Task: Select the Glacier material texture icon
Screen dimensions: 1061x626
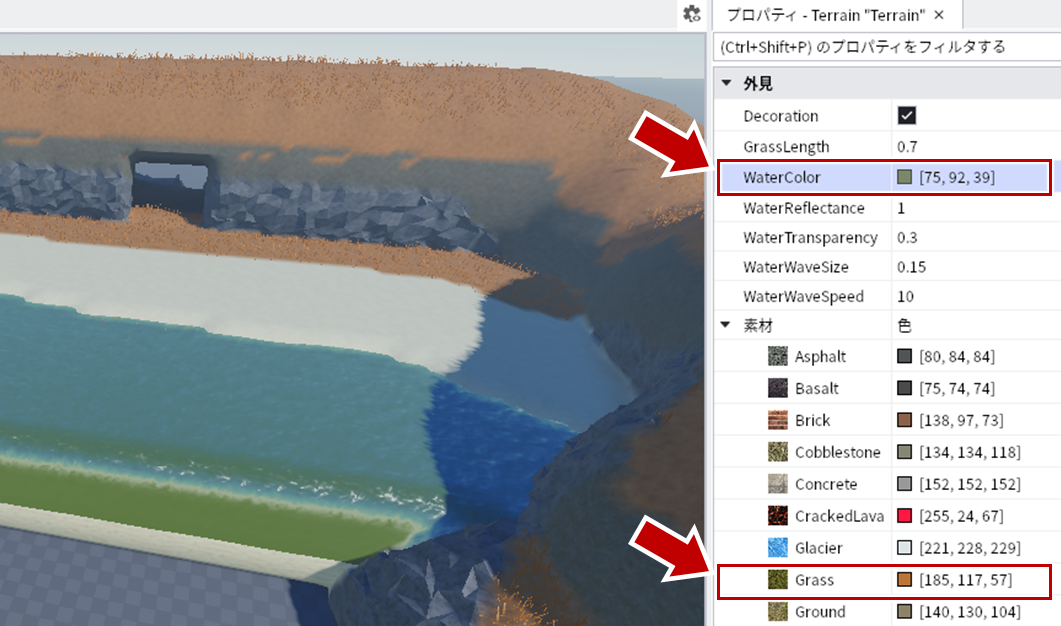Action: (x=777, y=547)
